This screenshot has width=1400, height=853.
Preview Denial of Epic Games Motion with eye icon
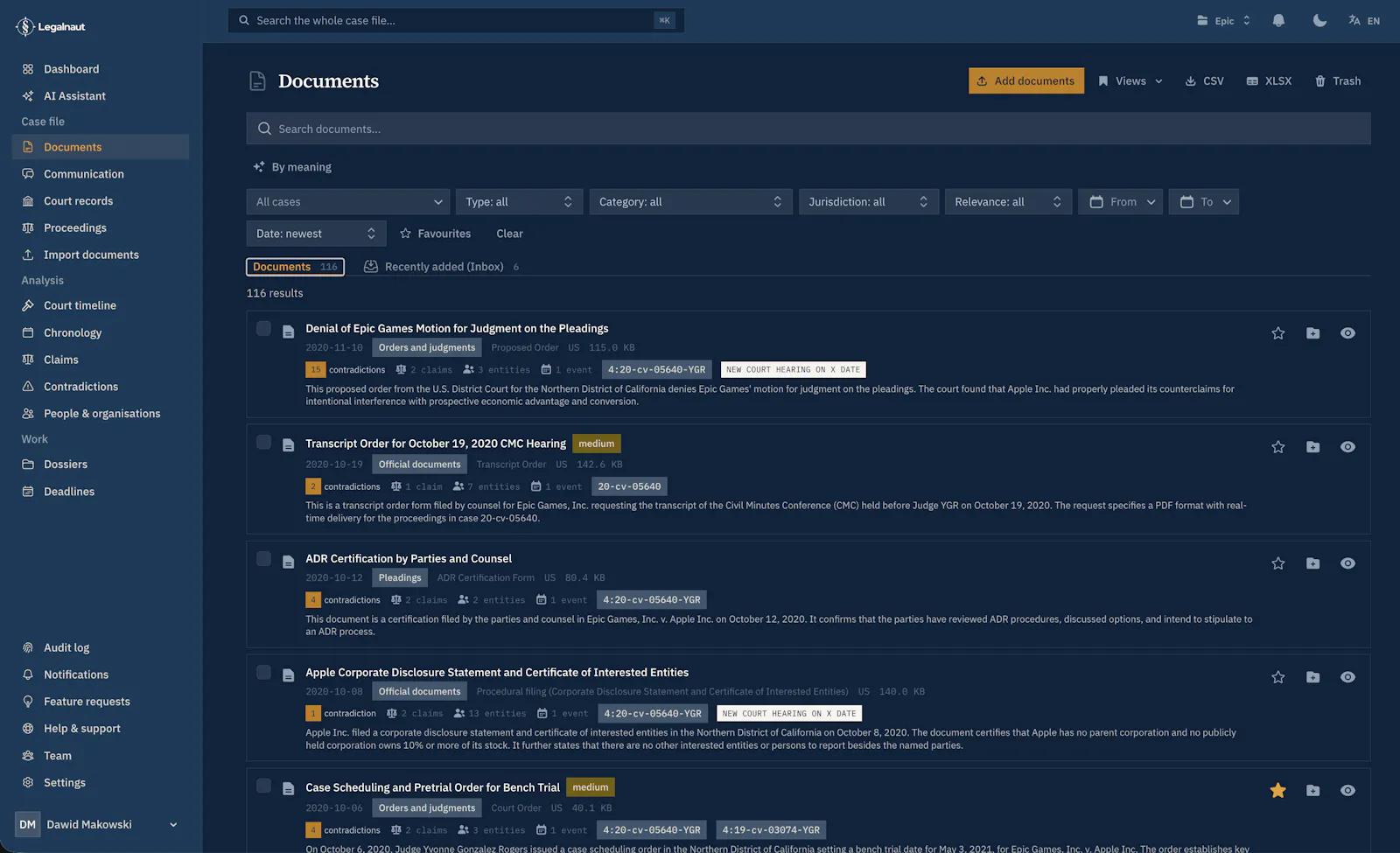(x=1347, y=333)
